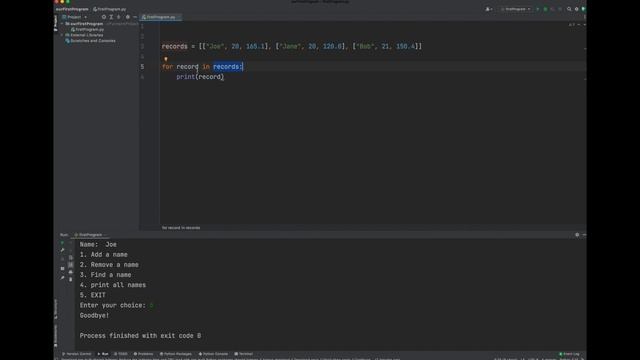The image size is (640, 360).
Task: Rerun program with green run-panel icon
Action: click(62, 242)
